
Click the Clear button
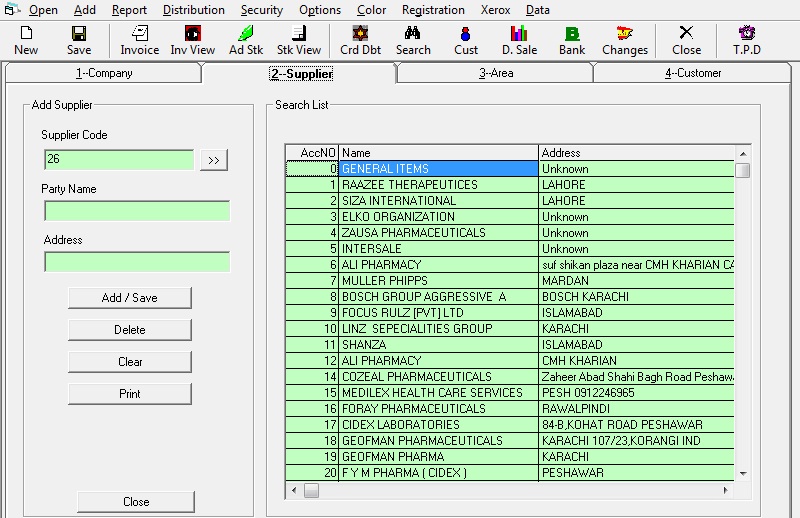[x=130, y=362]
